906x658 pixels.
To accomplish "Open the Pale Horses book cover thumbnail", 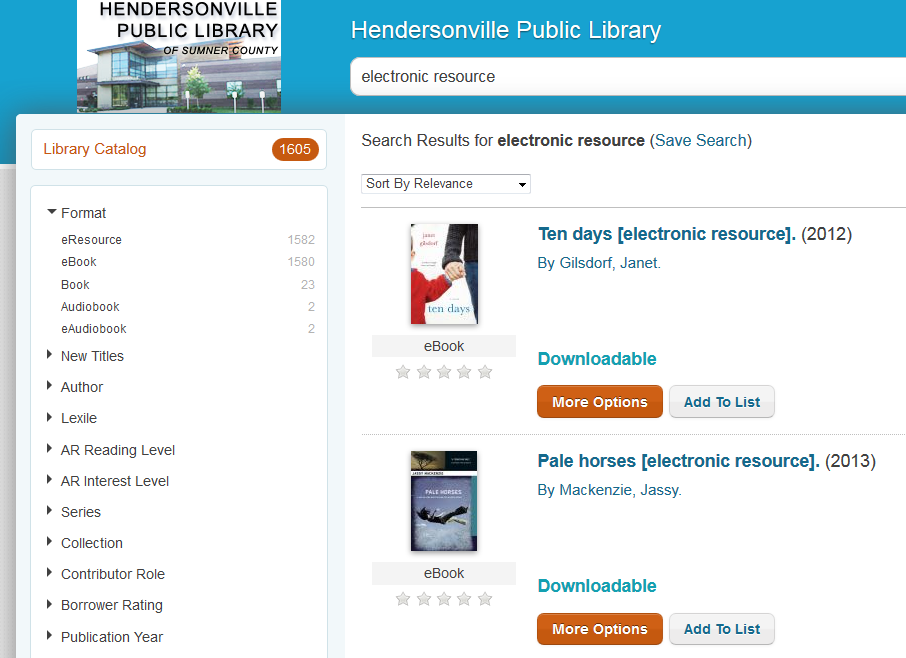I will [444, 501].
